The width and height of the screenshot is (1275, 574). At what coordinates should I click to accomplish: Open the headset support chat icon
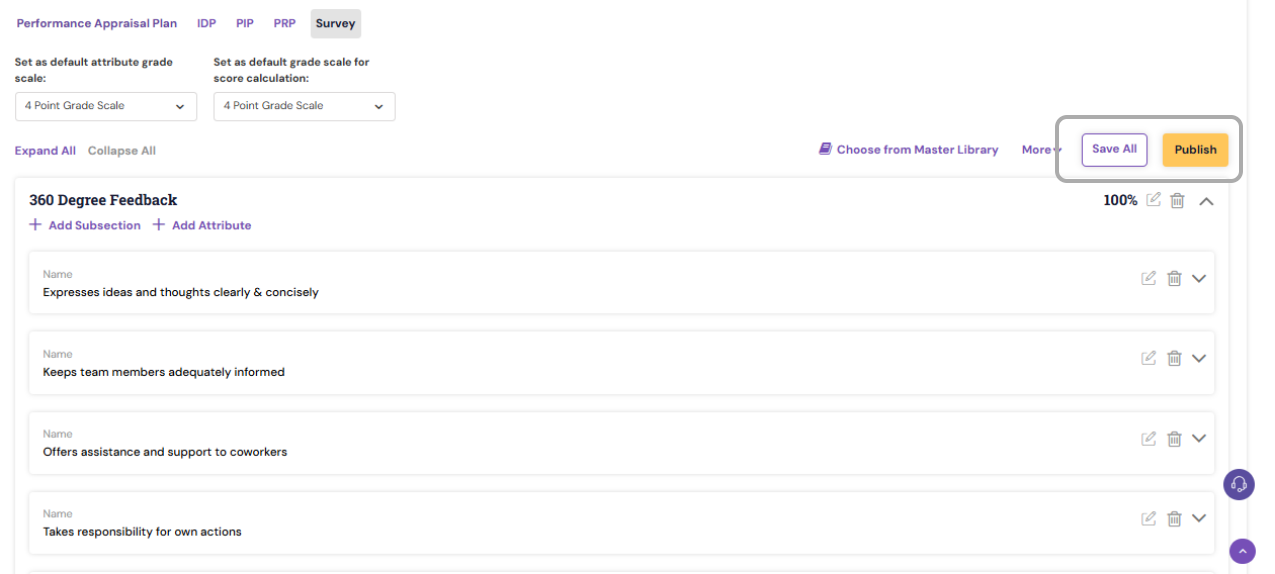click(x=1239, y=485)
